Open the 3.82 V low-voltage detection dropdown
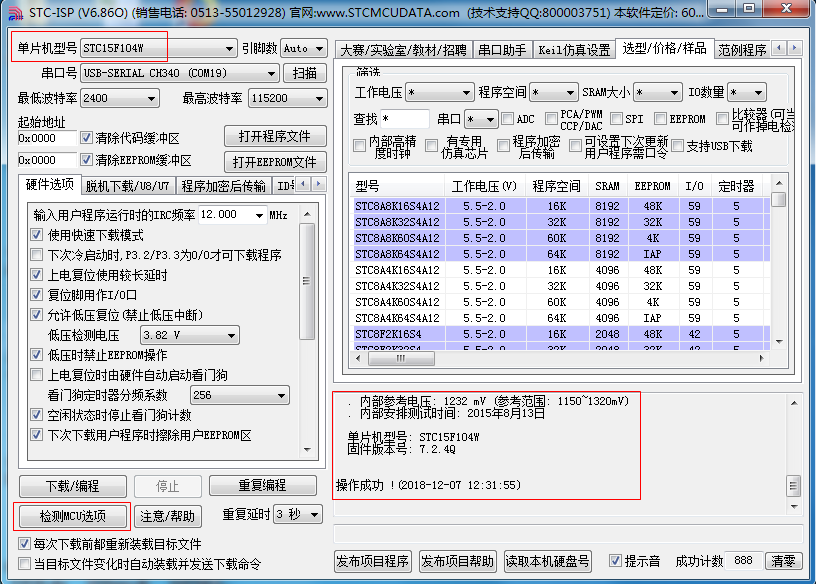 pos(233,333)
